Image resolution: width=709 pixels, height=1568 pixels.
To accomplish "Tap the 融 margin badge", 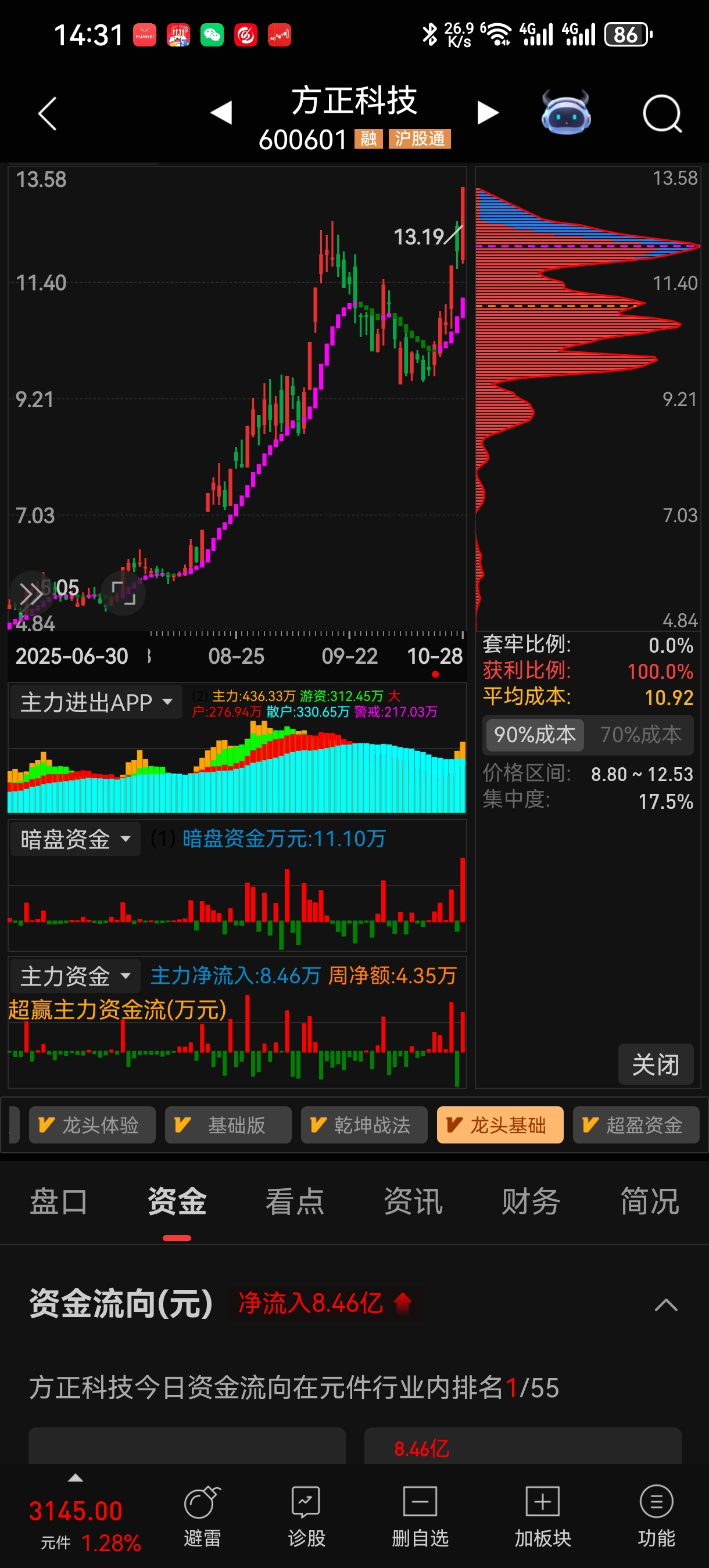I will pos(368,139).
